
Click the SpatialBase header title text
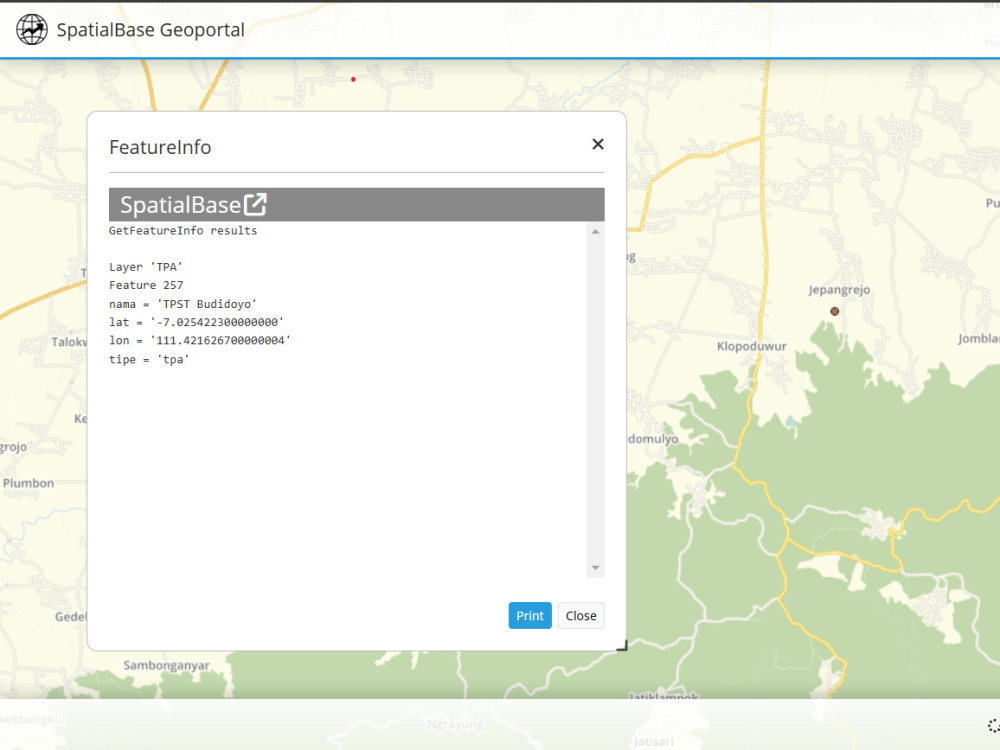coord(180,205)
